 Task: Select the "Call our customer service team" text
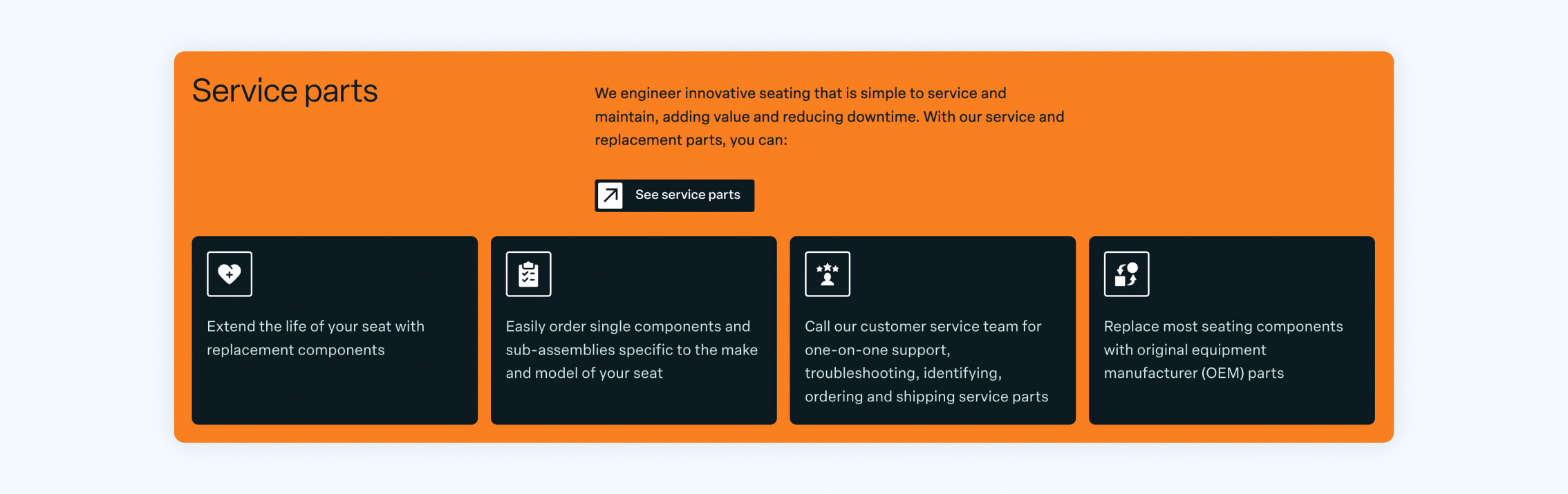point(926,361)
